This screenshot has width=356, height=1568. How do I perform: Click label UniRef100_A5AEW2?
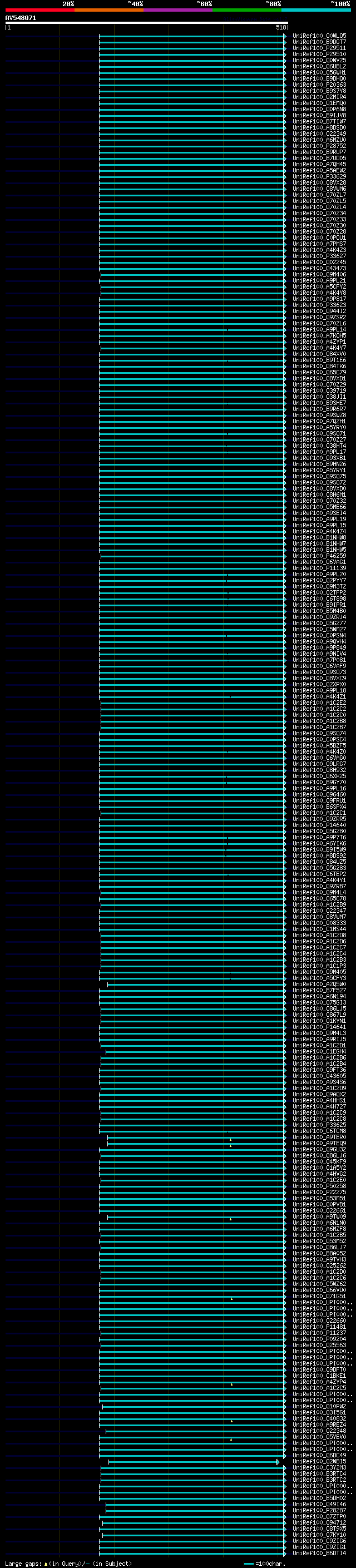pos(319,170)
